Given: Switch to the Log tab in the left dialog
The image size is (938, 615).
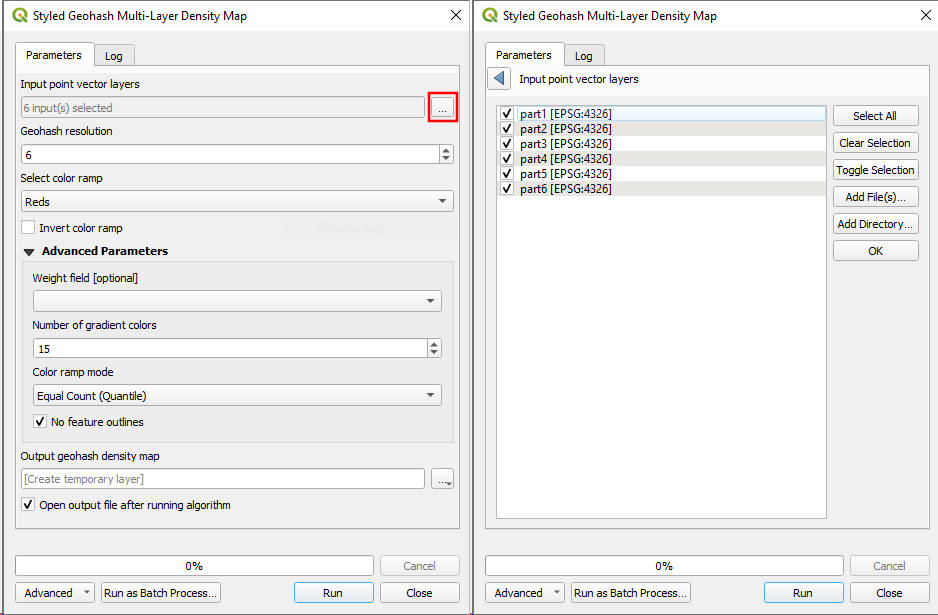Looking at the screenshot, I should tap(114, 56).
